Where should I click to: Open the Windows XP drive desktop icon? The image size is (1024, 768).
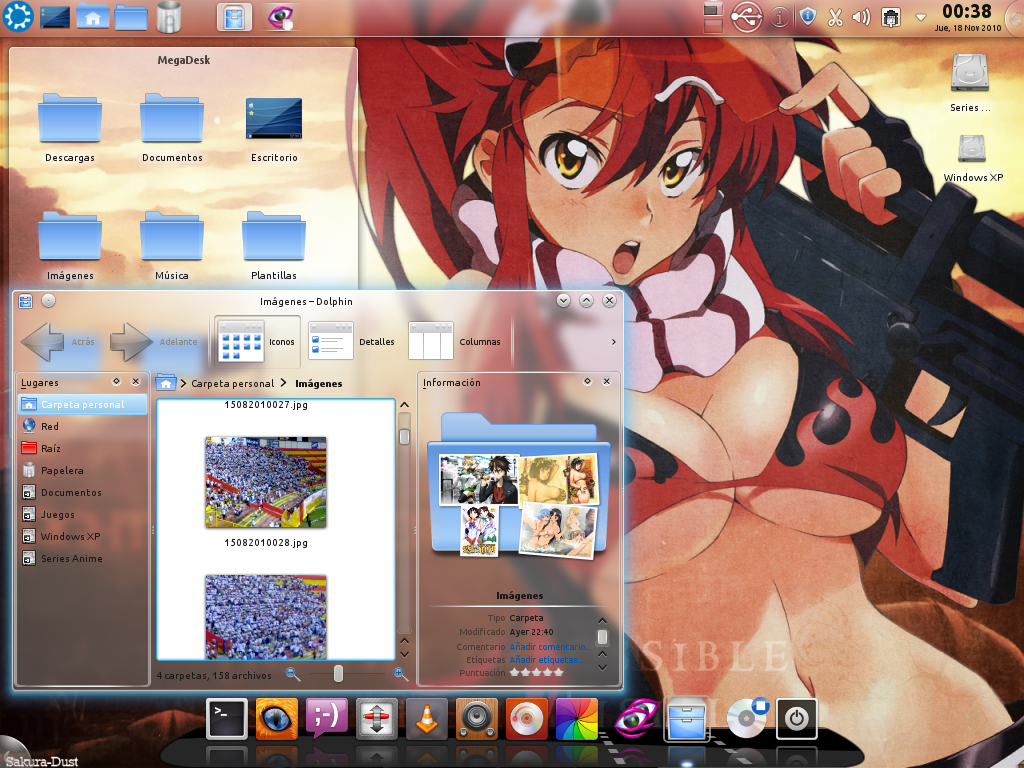(972, 158)
